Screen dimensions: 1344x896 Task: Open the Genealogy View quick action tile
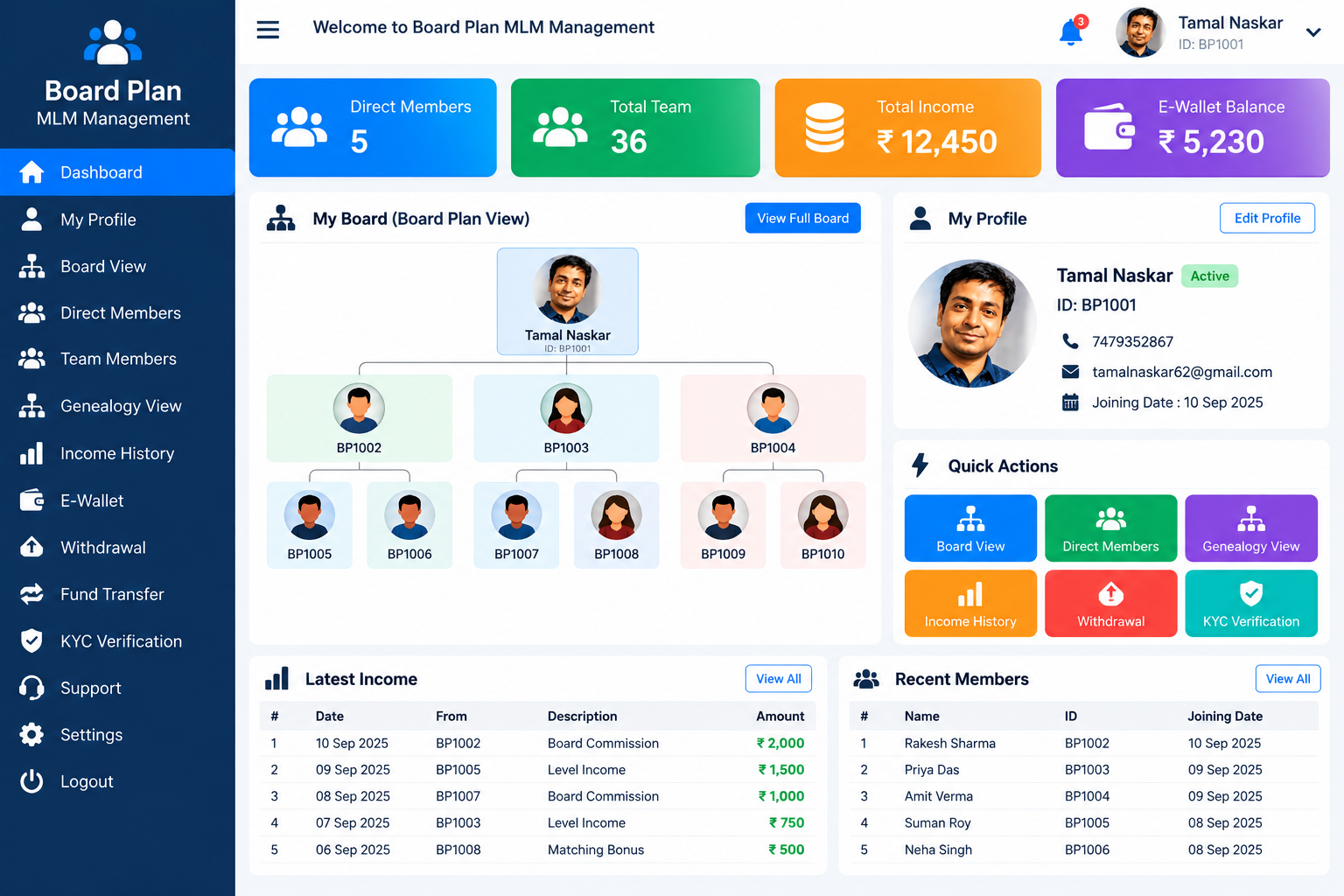tap(1251, 528)
